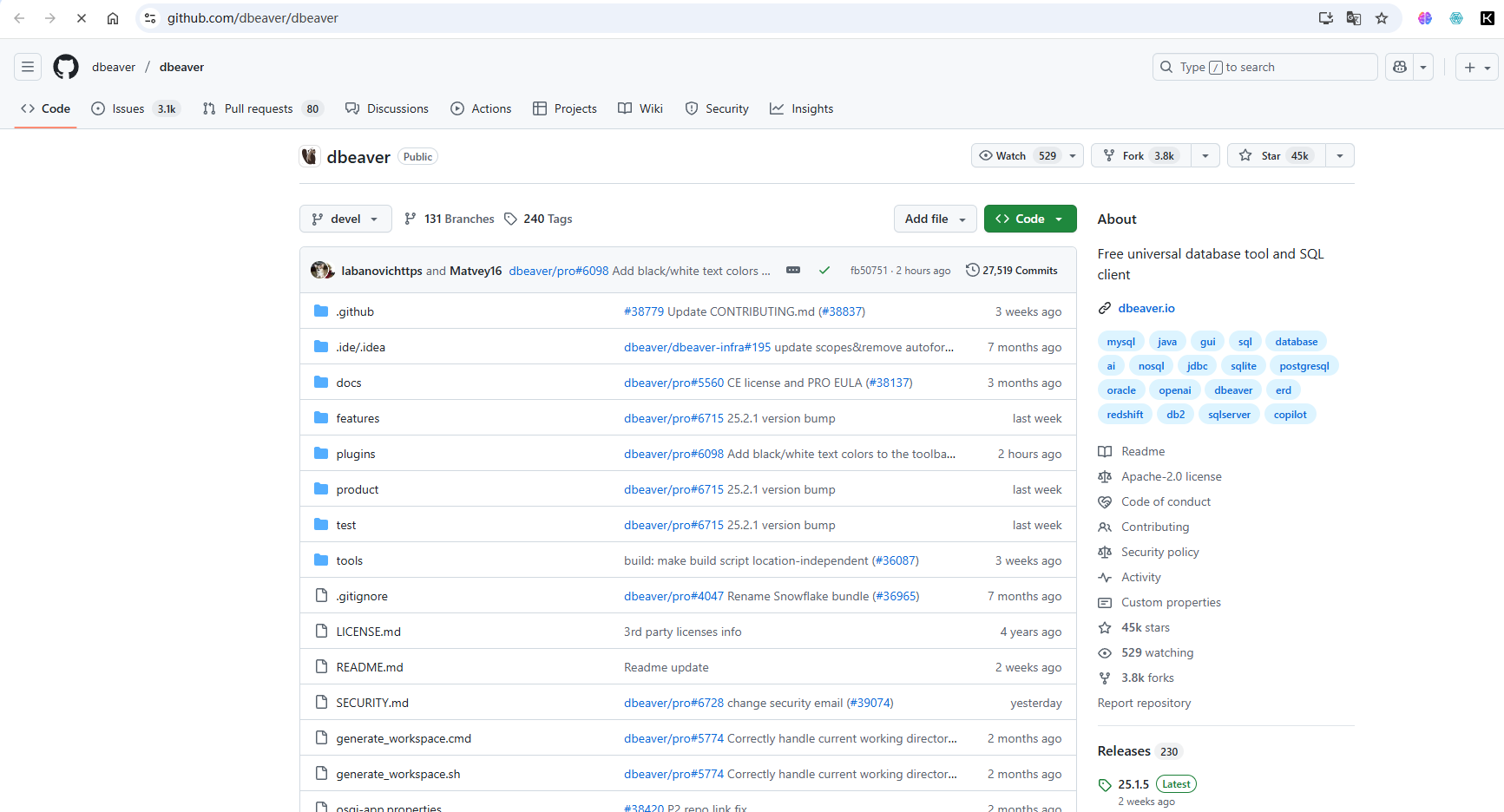1504x812 pixels.
Task: Click commit author avatar for labanovichttps
Action: (x=321, y=271)
